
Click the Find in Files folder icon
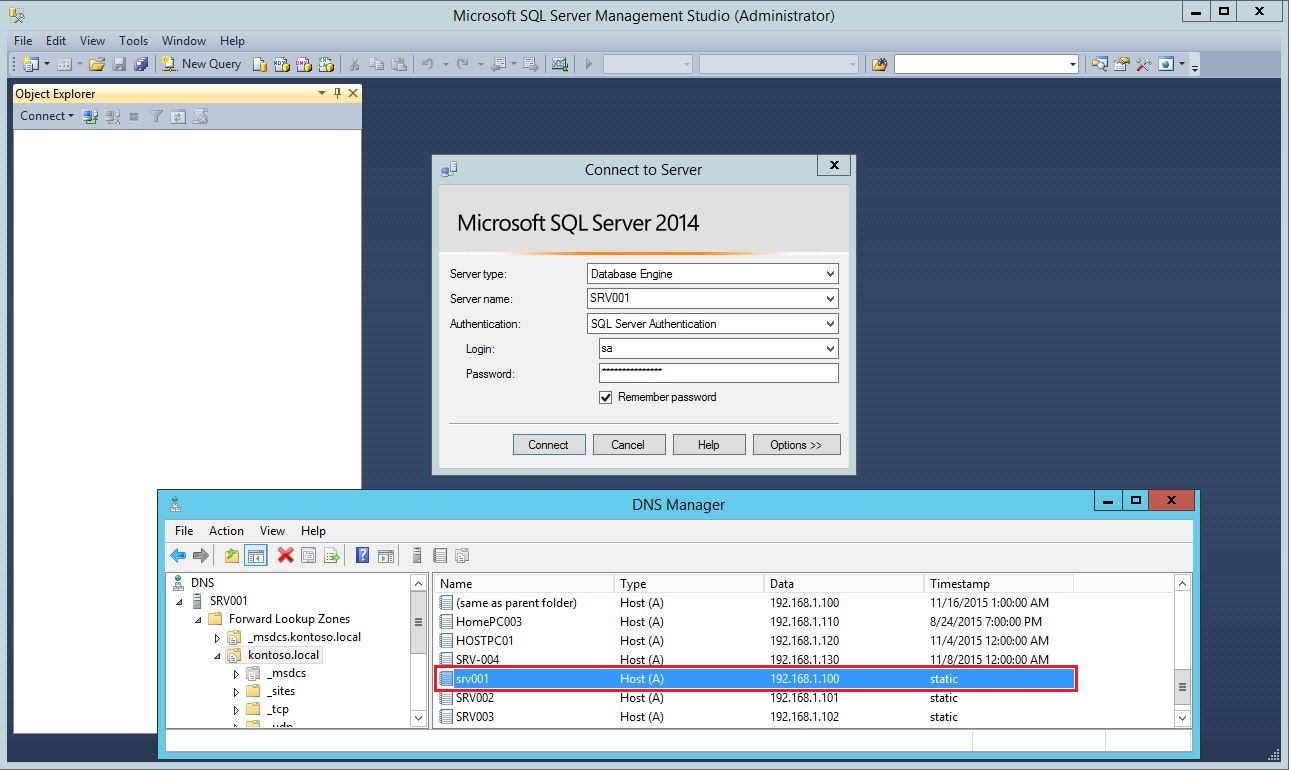(879, 64)
